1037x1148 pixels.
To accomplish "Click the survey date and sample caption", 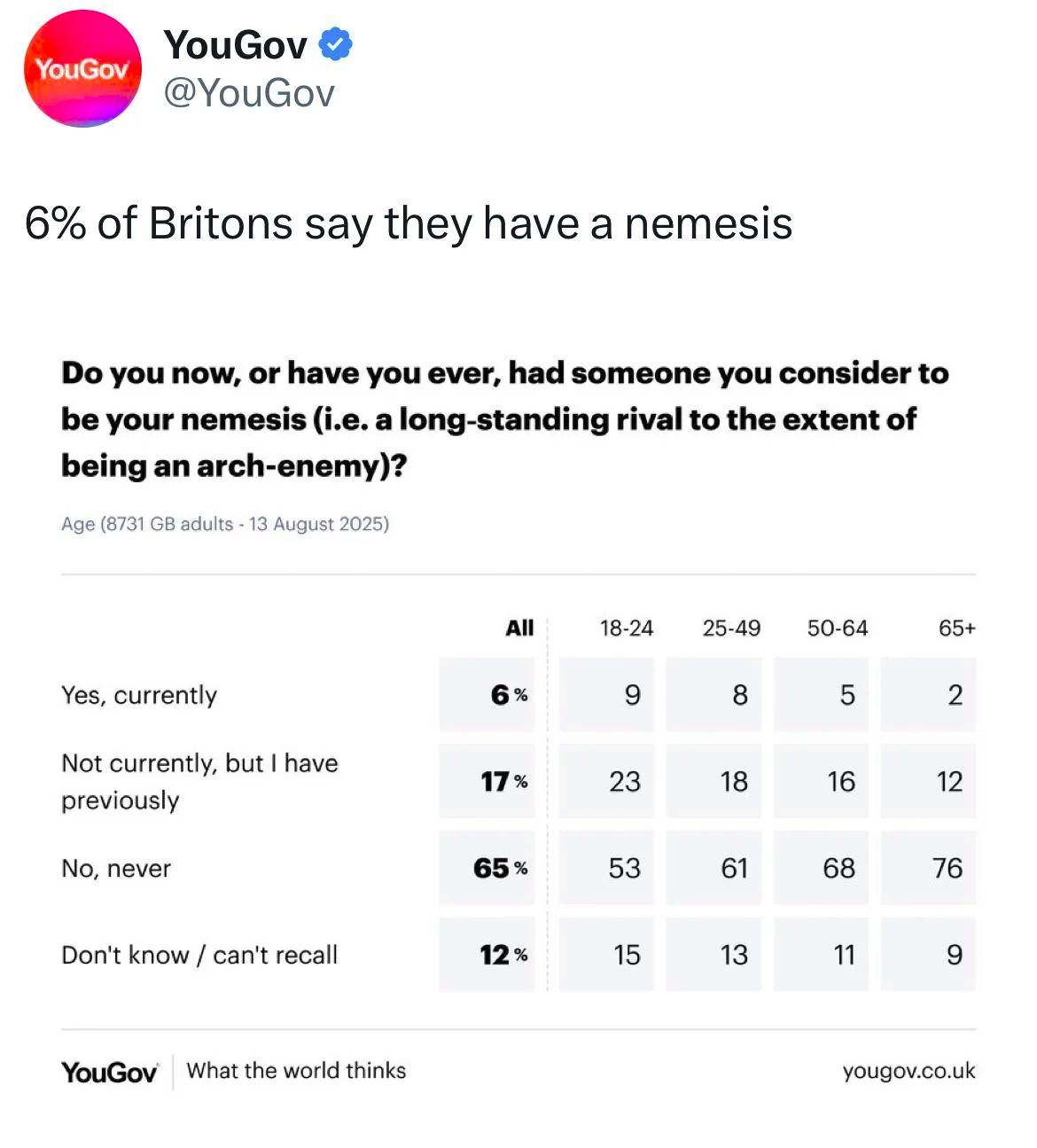I will tap(225, 524).
